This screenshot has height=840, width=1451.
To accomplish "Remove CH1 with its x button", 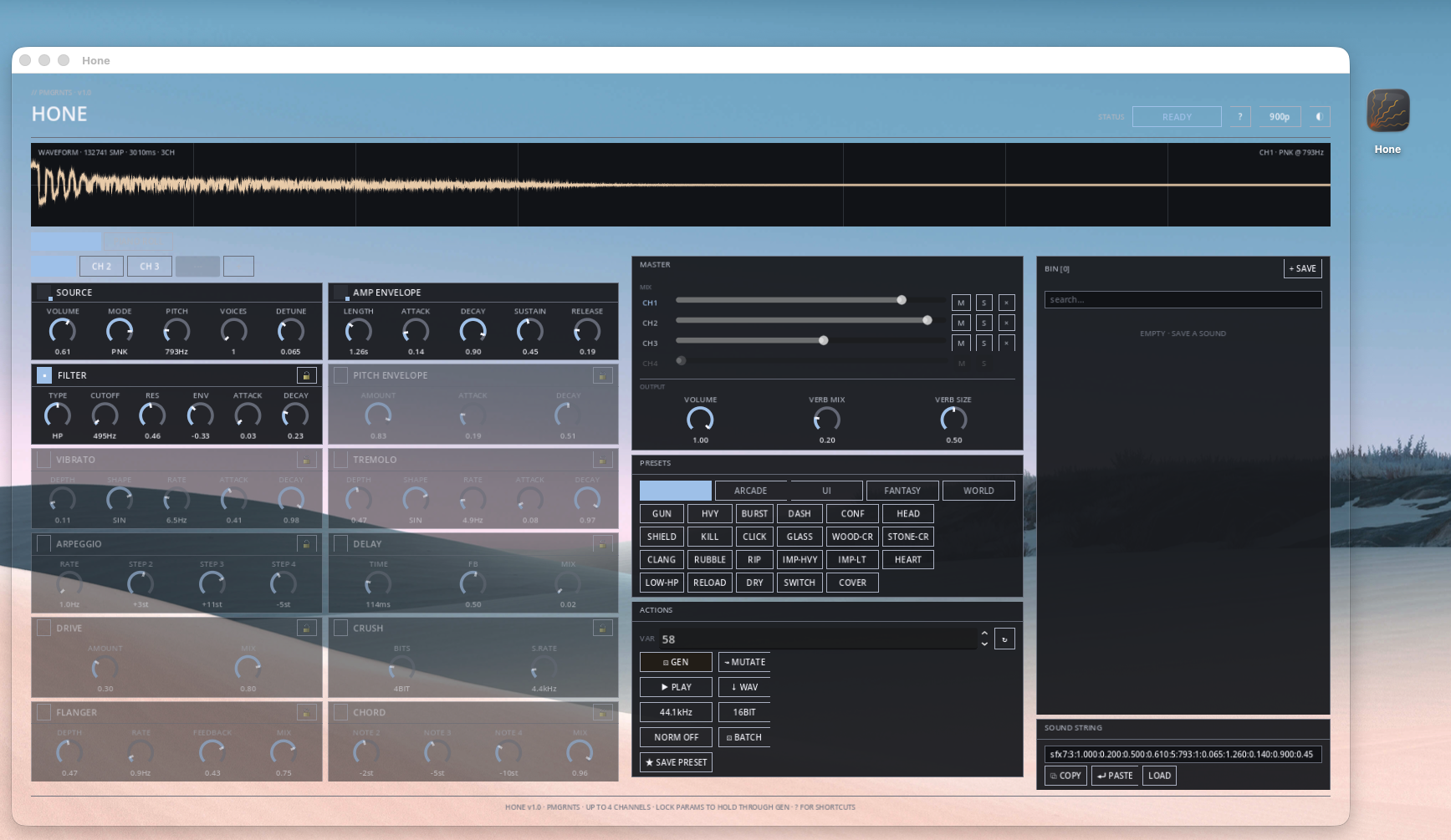I will (1006, 303).
